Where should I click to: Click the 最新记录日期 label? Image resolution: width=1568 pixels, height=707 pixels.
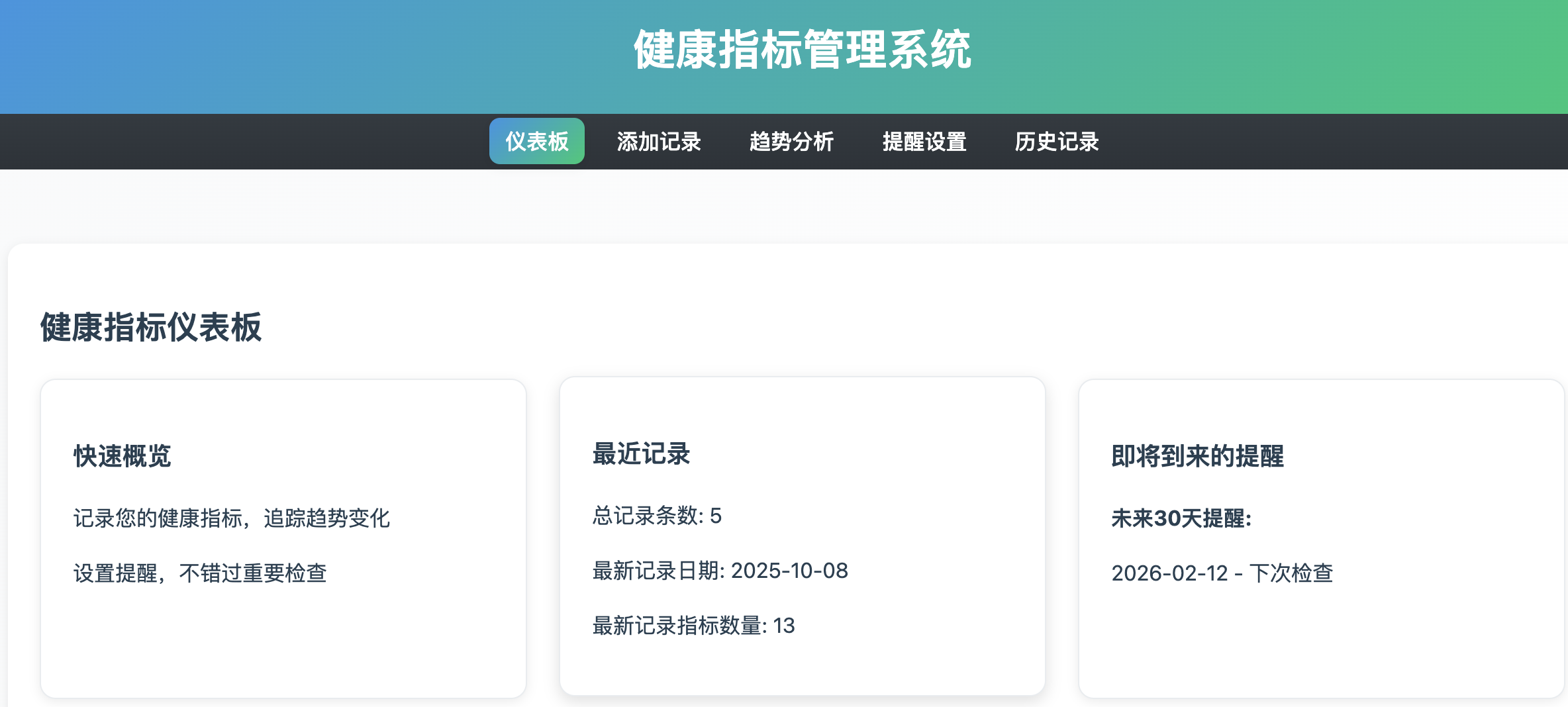[x=658, y=570]
